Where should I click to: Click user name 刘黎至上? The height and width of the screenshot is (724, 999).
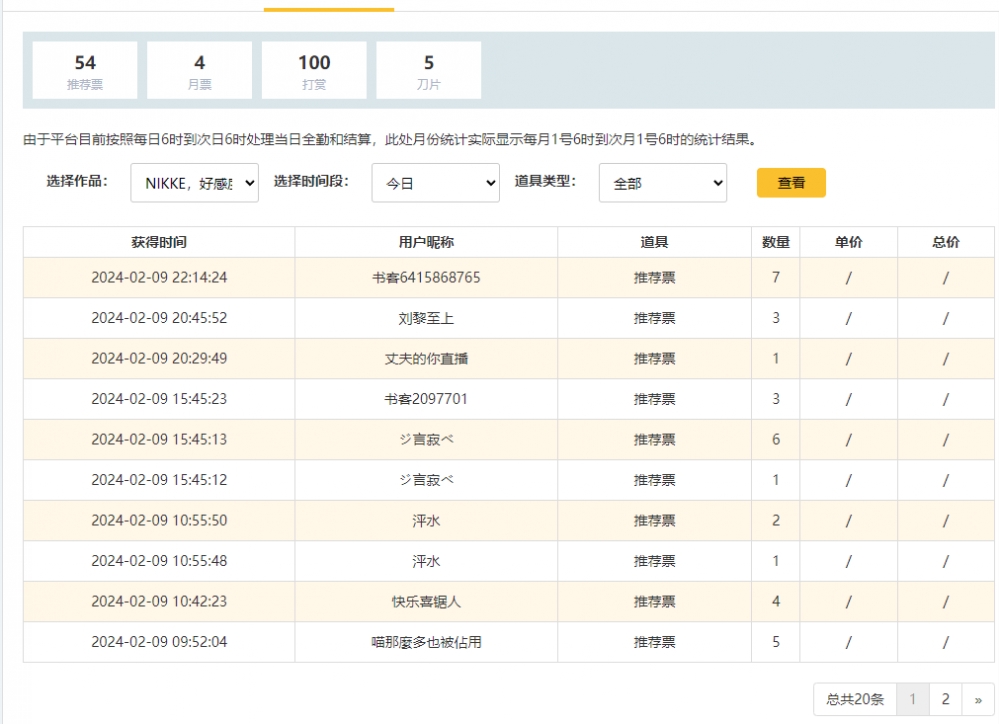pyautogui.click(x=426, y=318)
